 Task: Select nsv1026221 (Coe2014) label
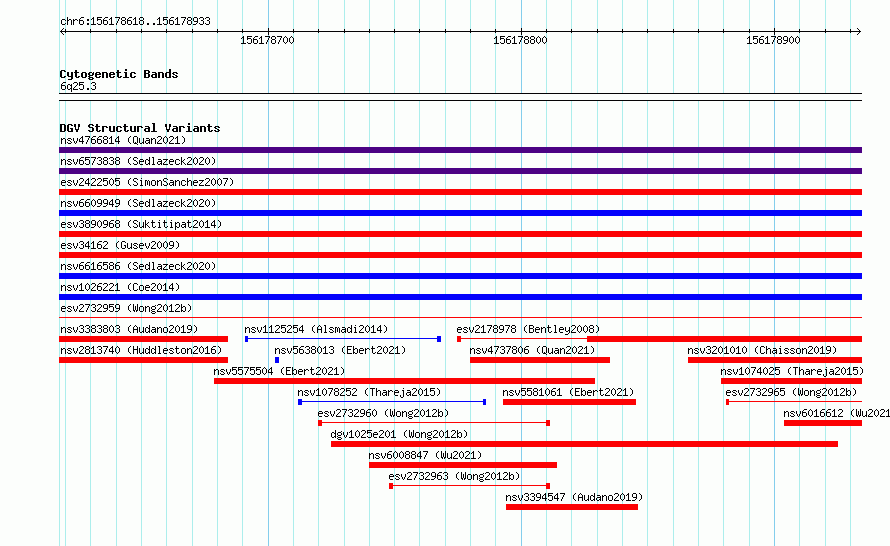pyautogui.click(x=120, y=287)
